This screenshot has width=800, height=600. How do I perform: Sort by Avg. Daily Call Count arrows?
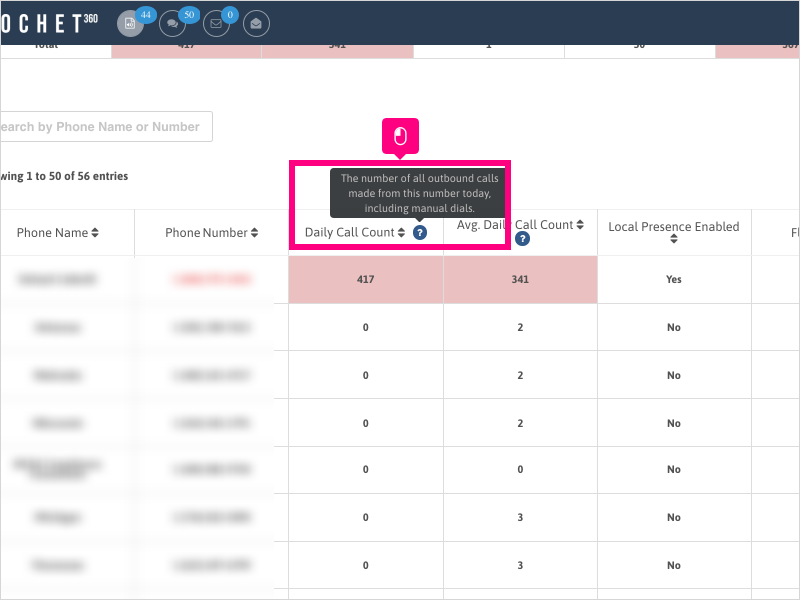pyautogui.click(x=580, y=224)
